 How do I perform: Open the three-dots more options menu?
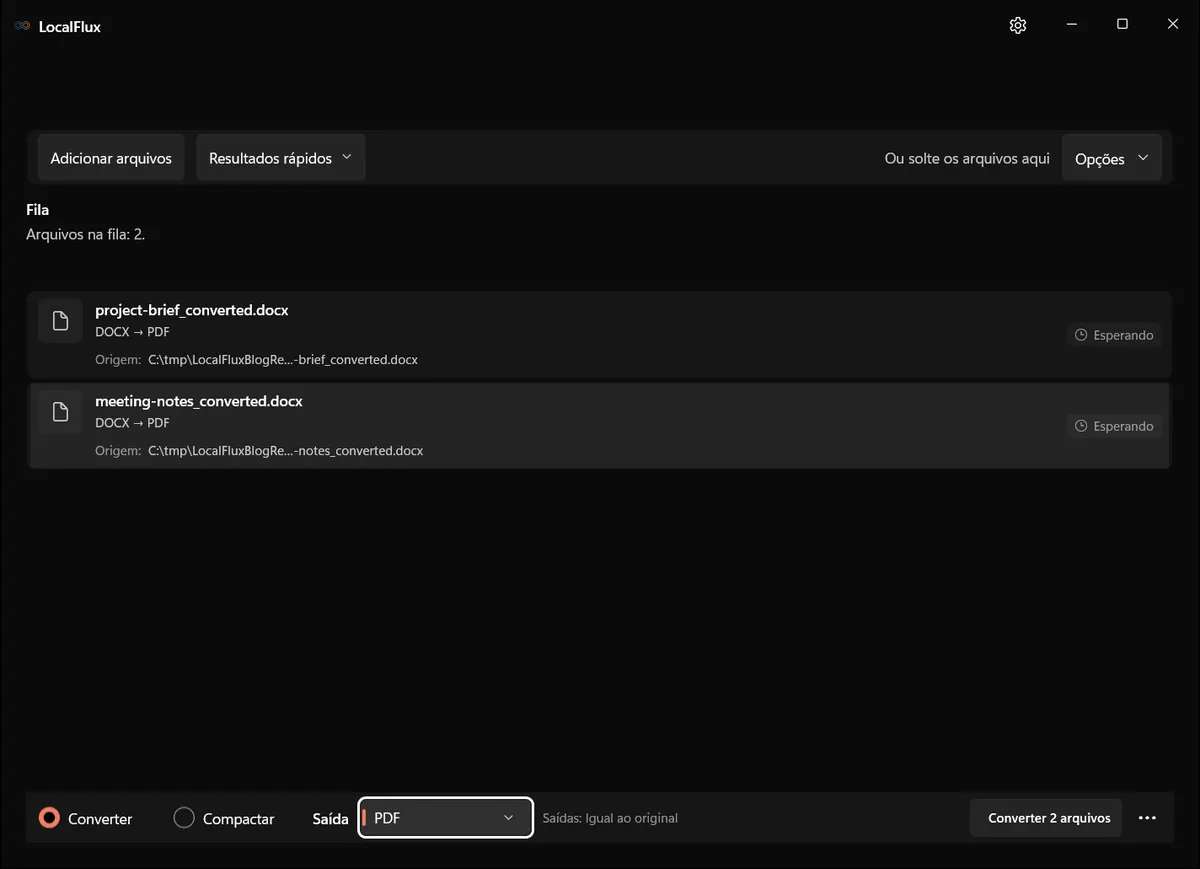coord(1147,818)
